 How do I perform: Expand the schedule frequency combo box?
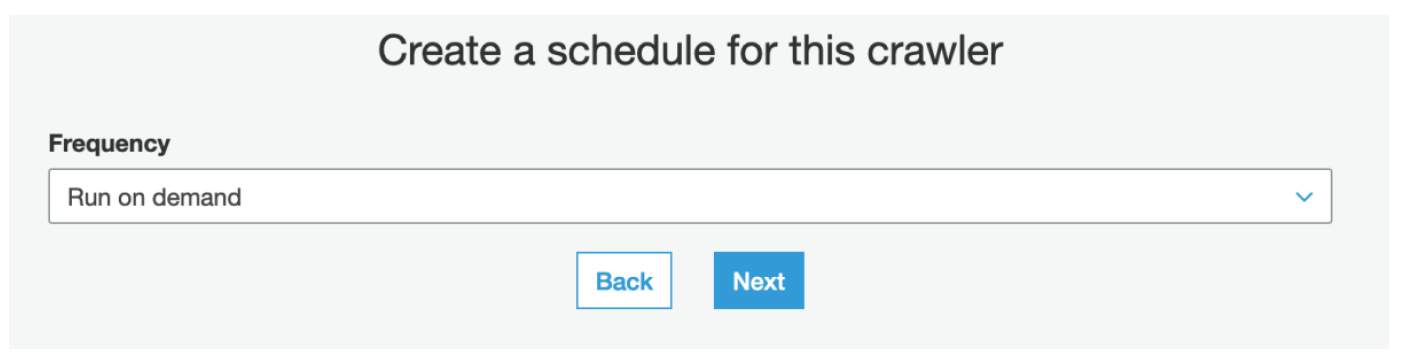click(x=690, y=196)
